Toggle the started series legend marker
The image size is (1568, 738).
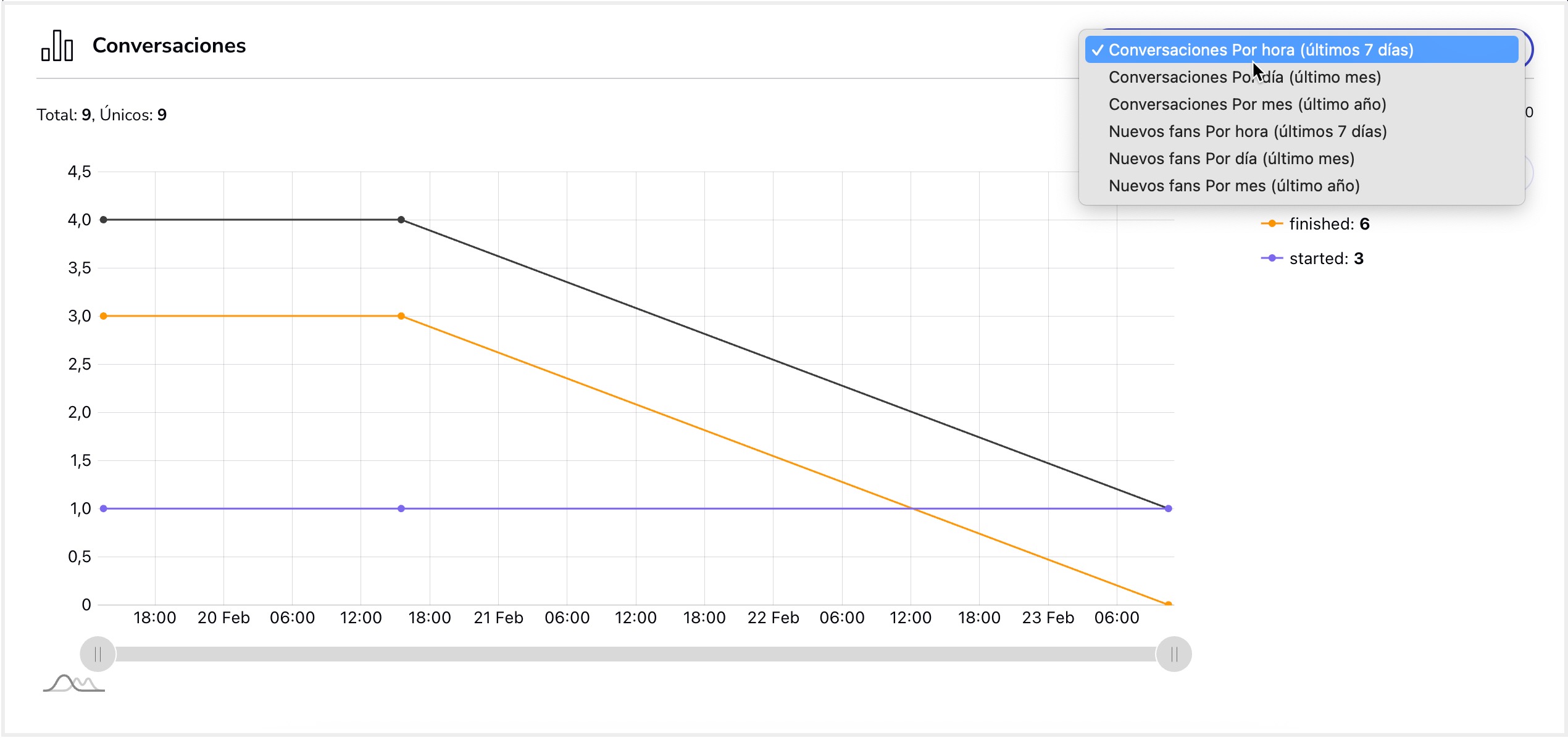1272,259
